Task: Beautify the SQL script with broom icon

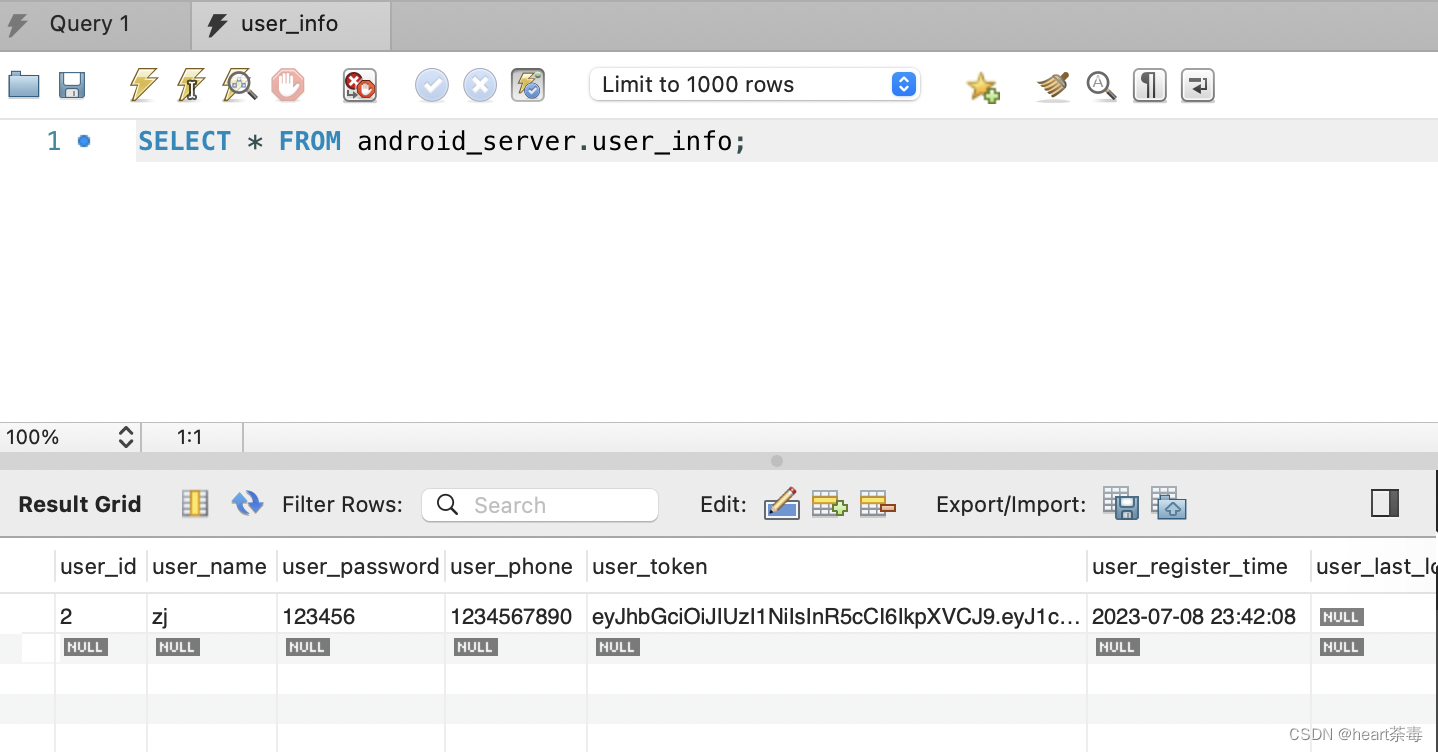Action: click(x=1052, y=85)
